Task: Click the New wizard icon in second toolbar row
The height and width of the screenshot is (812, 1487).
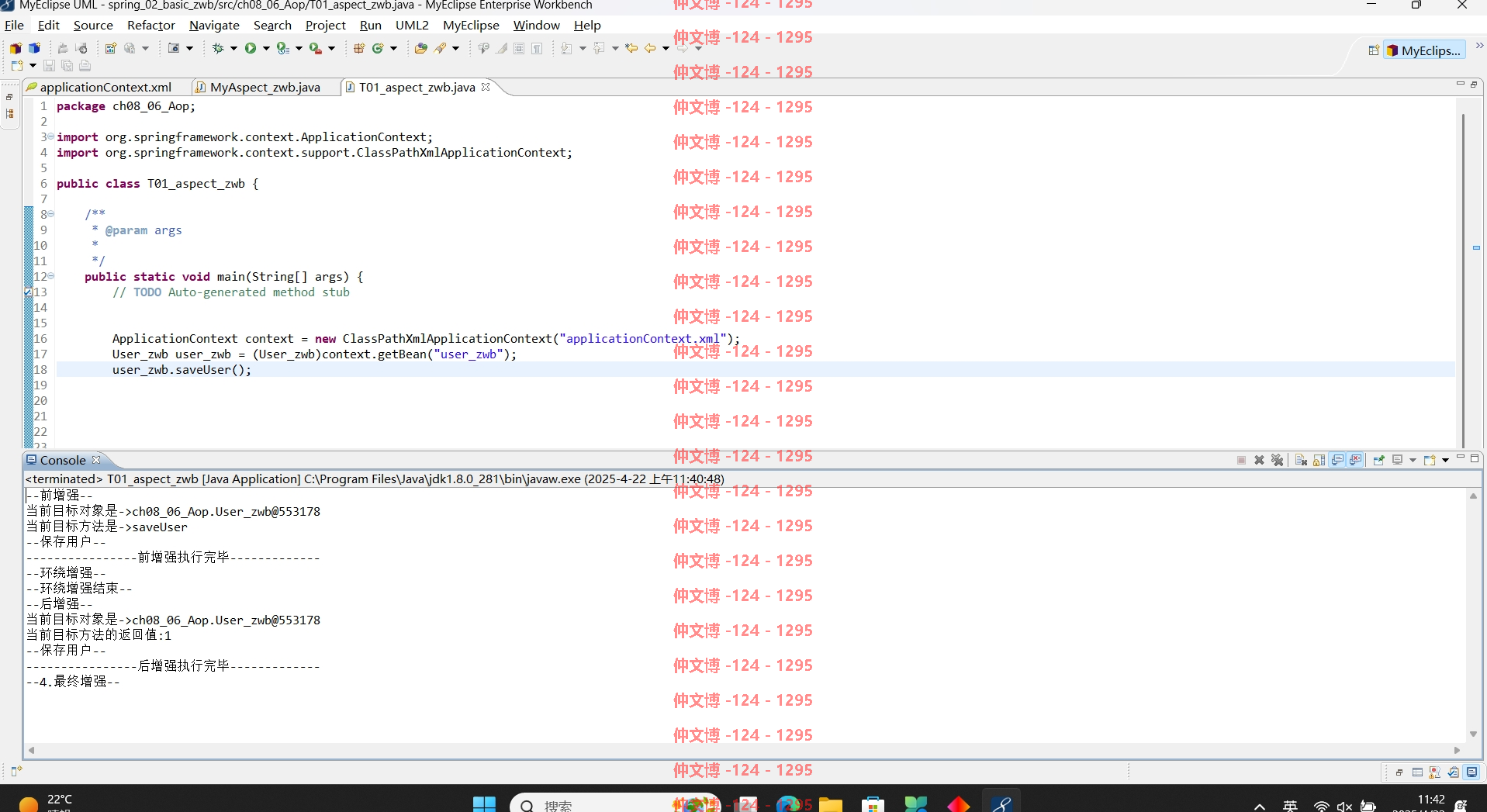Action: tap(17, 66)
